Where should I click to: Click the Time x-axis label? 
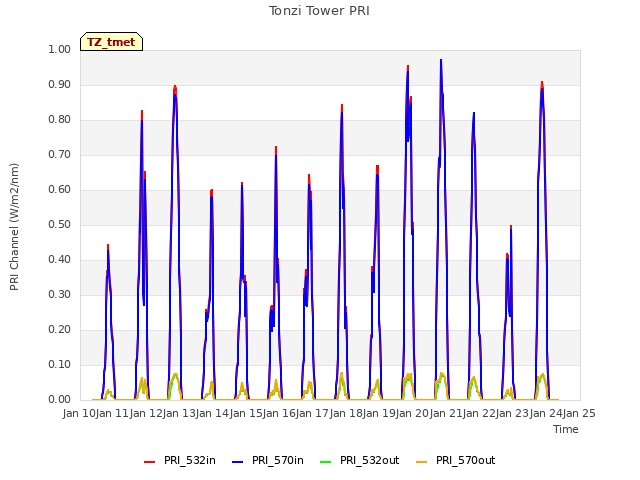click(x=566, y=429)
